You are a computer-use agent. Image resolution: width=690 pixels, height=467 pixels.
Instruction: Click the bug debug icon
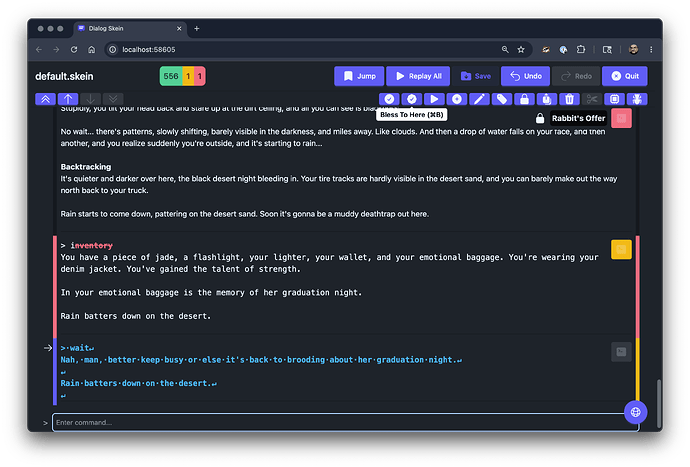point(637,99)
